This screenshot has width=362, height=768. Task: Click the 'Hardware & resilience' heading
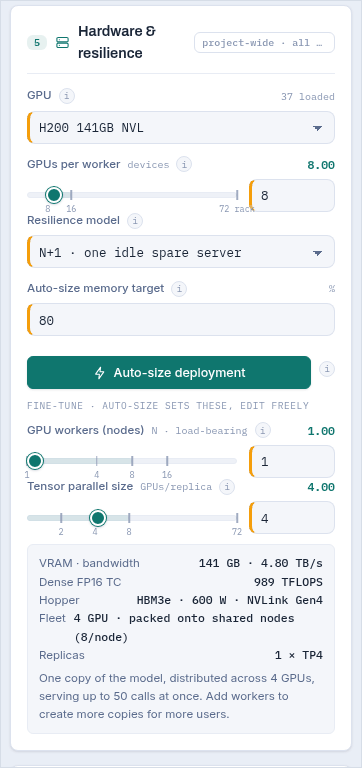(x=117, y=42)
